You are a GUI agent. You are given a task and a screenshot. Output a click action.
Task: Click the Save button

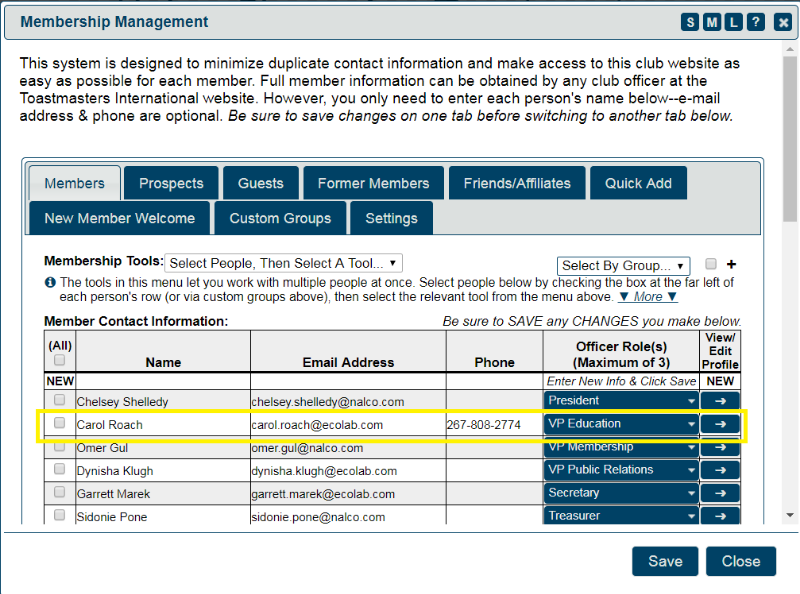click(x=665, y=561)
